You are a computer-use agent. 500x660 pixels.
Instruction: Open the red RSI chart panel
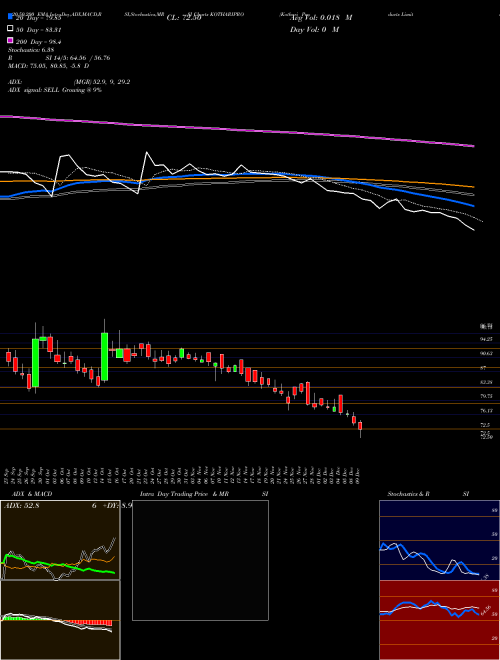click(439, 620)
